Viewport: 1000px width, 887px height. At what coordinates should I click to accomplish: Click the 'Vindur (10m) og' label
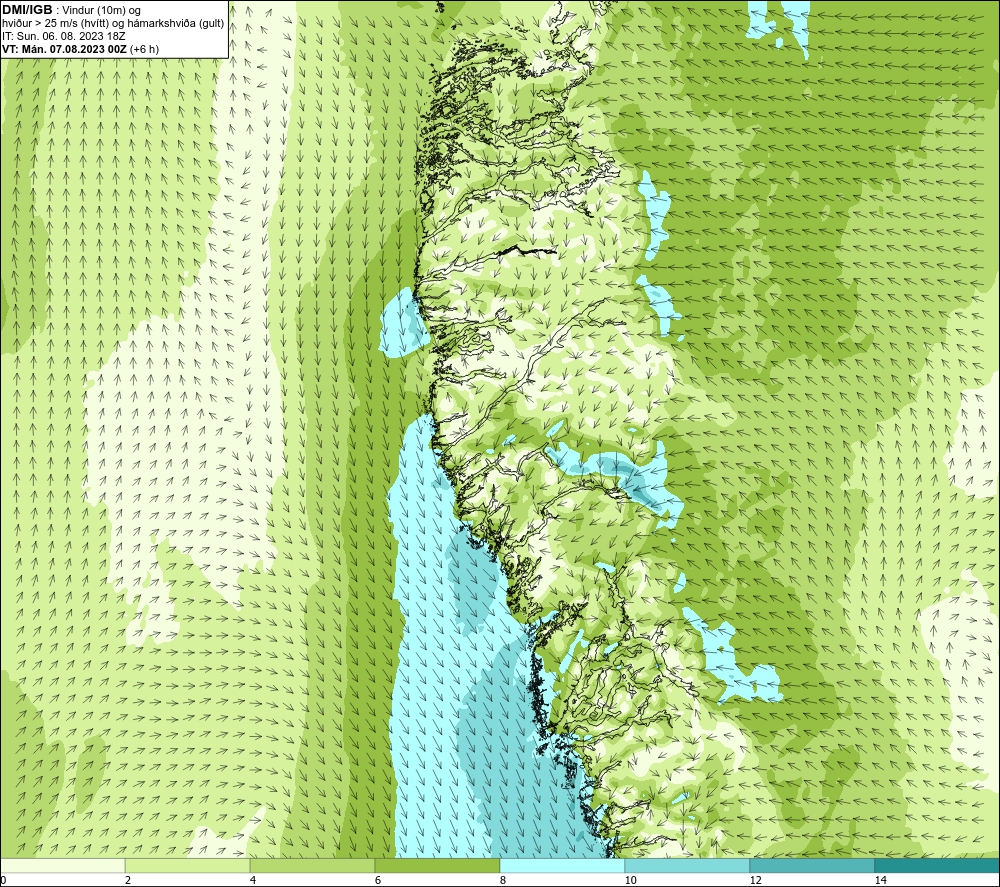click(x=101, y=11)
